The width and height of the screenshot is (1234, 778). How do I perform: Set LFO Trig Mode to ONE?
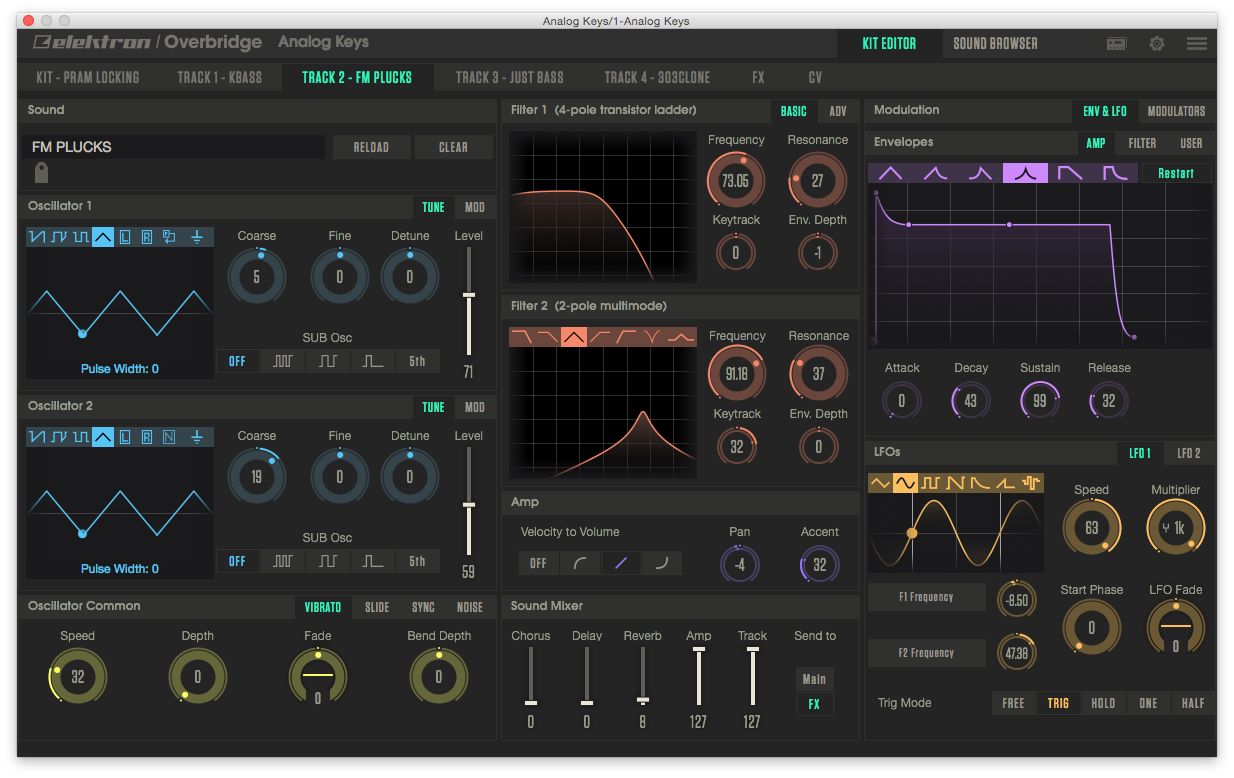(1148, 703)
